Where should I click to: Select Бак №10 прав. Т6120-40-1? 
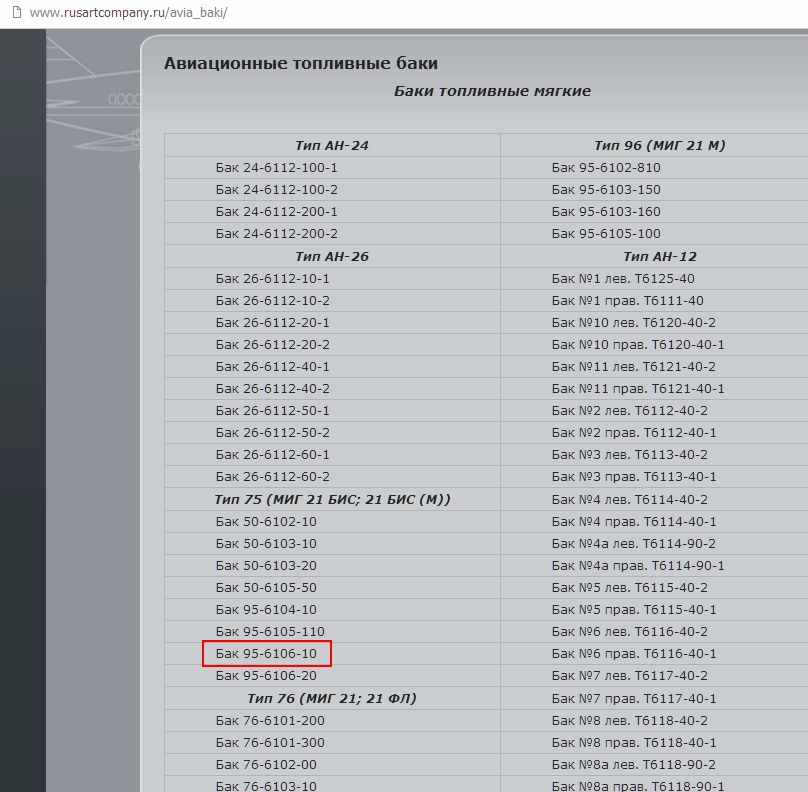click(x=638, y=344)
